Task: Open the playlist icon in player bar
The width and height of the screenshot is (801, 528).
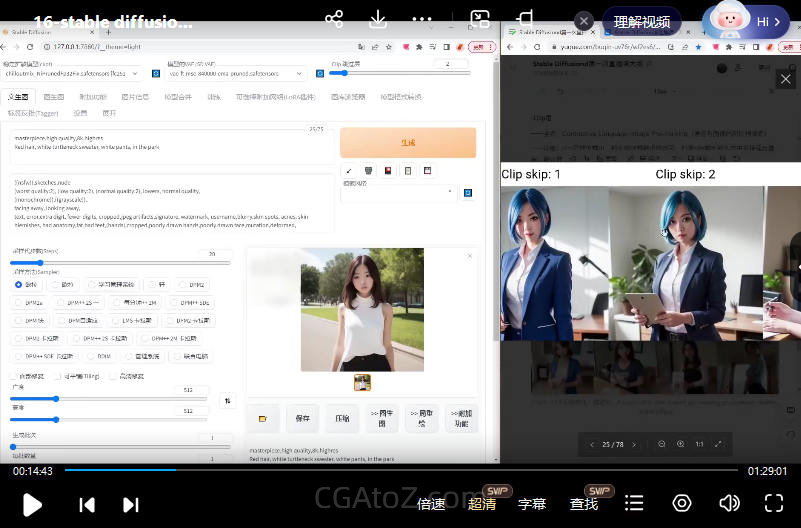Action: 634,503
